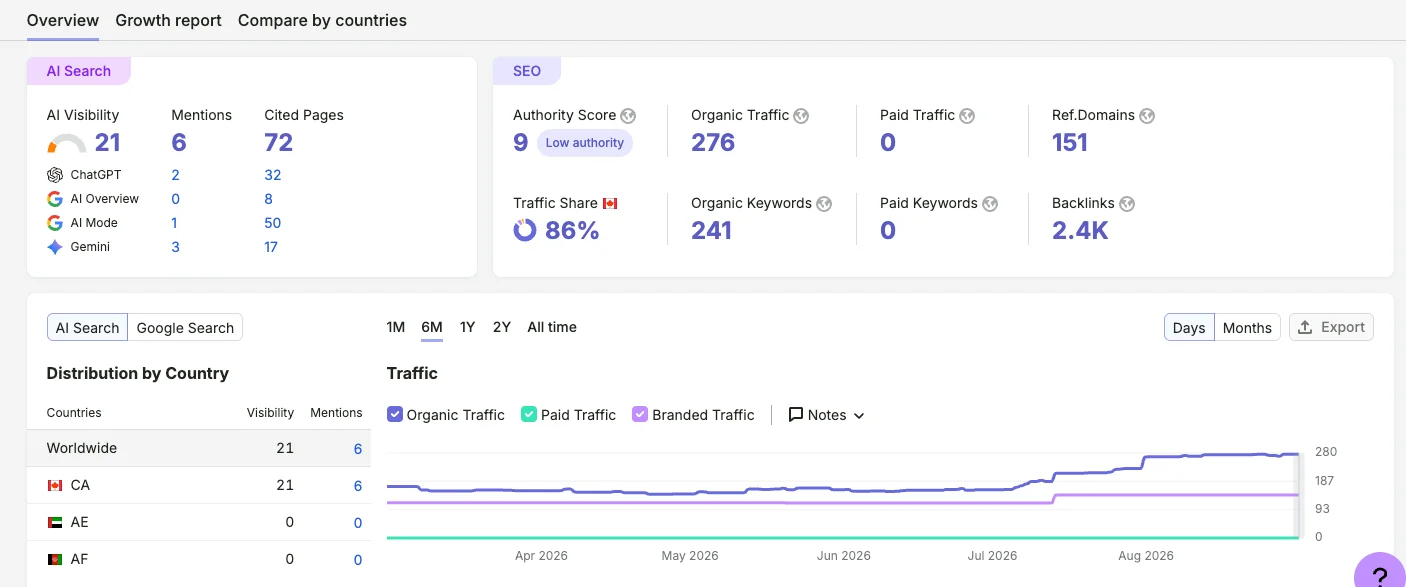Open ChatGPT cited pages count 32

click(273, 175)
